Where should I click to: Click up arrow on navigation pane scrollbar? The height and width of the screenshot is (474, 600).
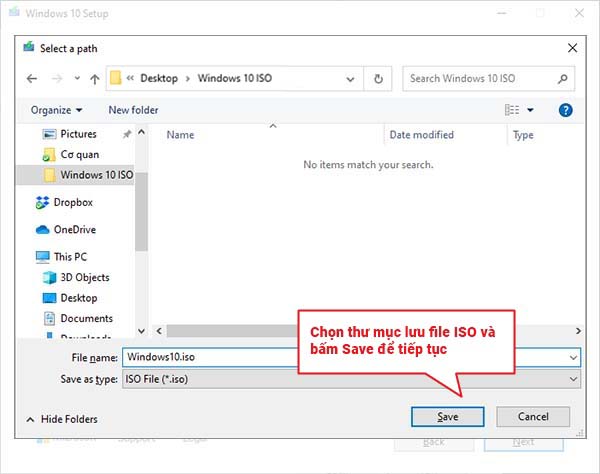141,132
